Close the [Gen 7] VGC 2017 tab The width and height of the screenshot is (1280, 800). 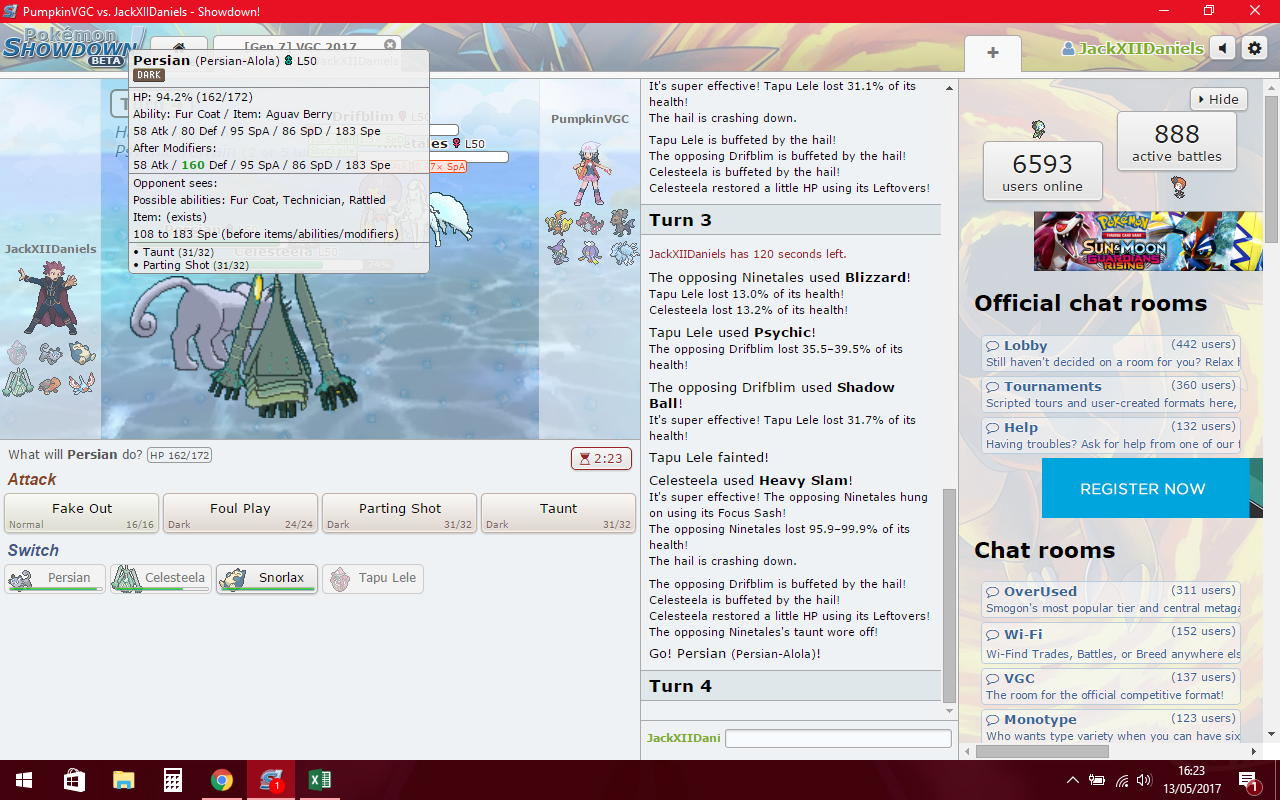(x=390, y=45)
